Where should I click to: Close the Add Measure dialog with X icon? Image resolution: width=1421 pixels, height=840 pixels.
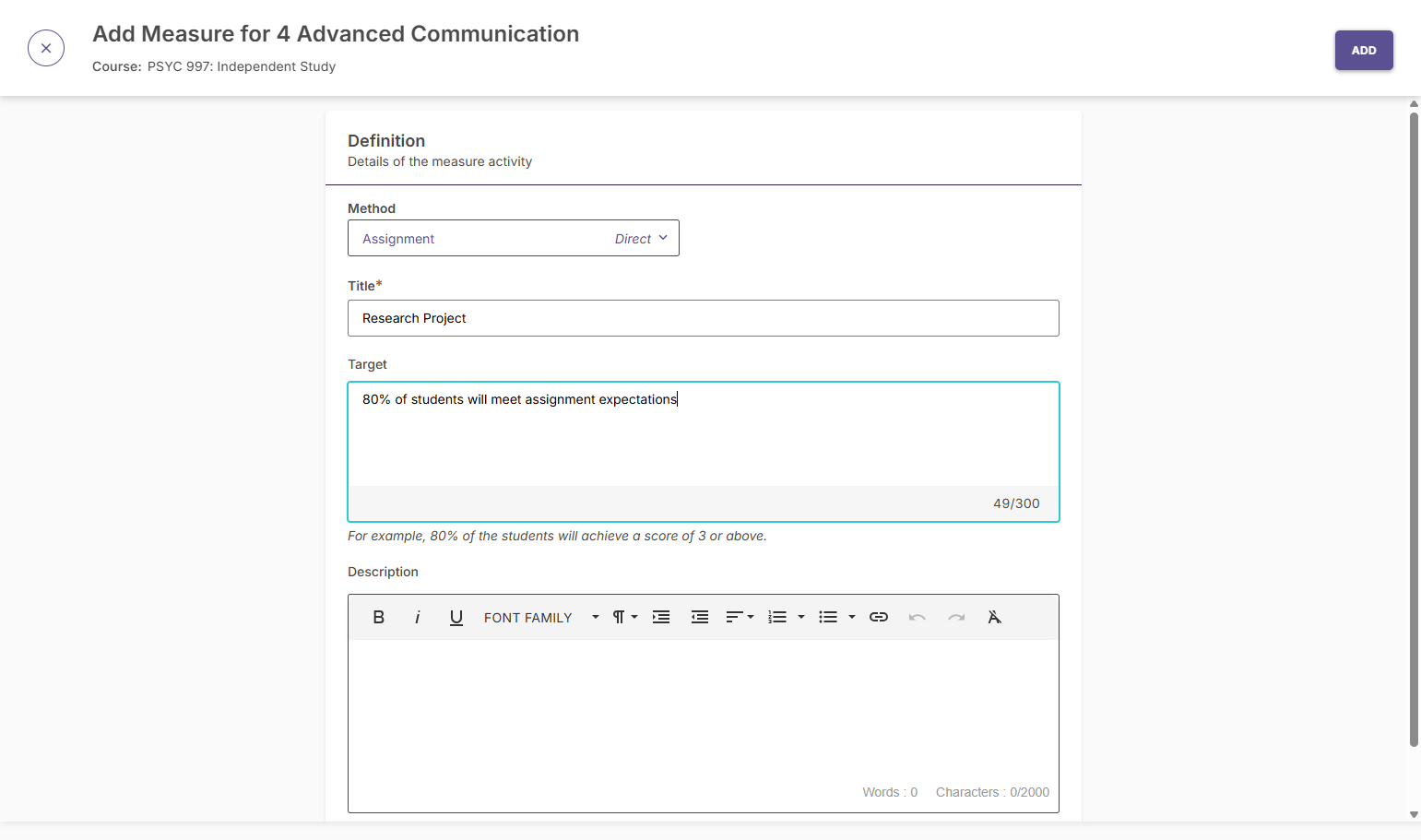tap(46, 48)
